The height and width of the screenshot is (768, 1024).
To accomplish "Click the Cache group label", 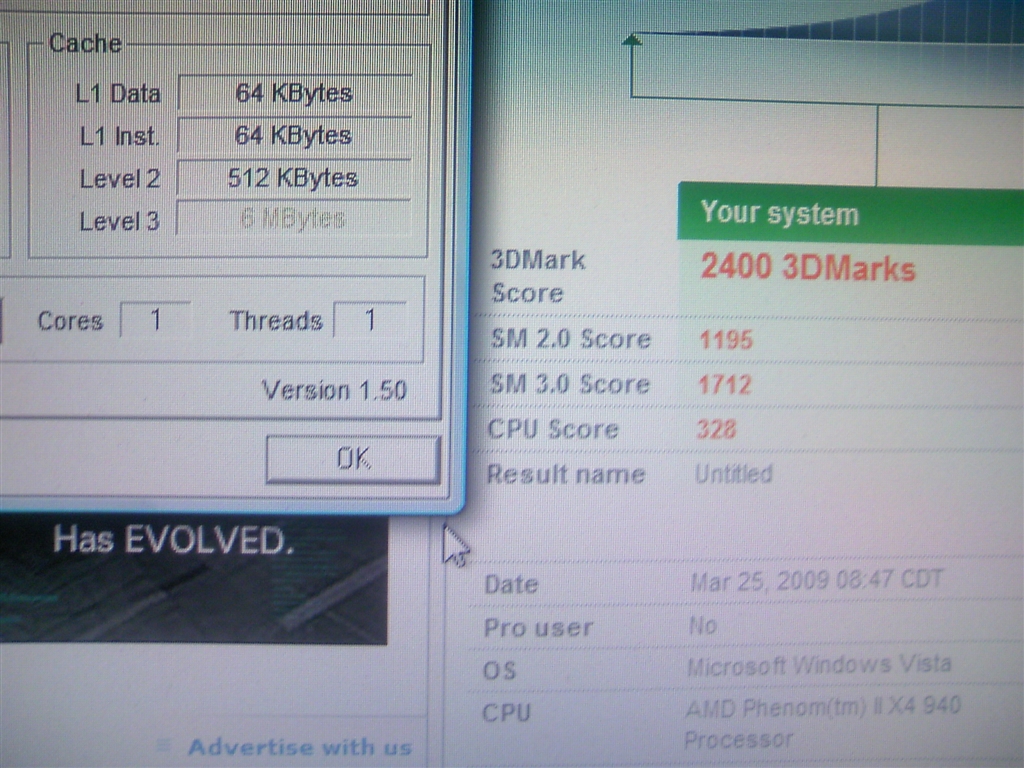I will (x=86, y=43).
